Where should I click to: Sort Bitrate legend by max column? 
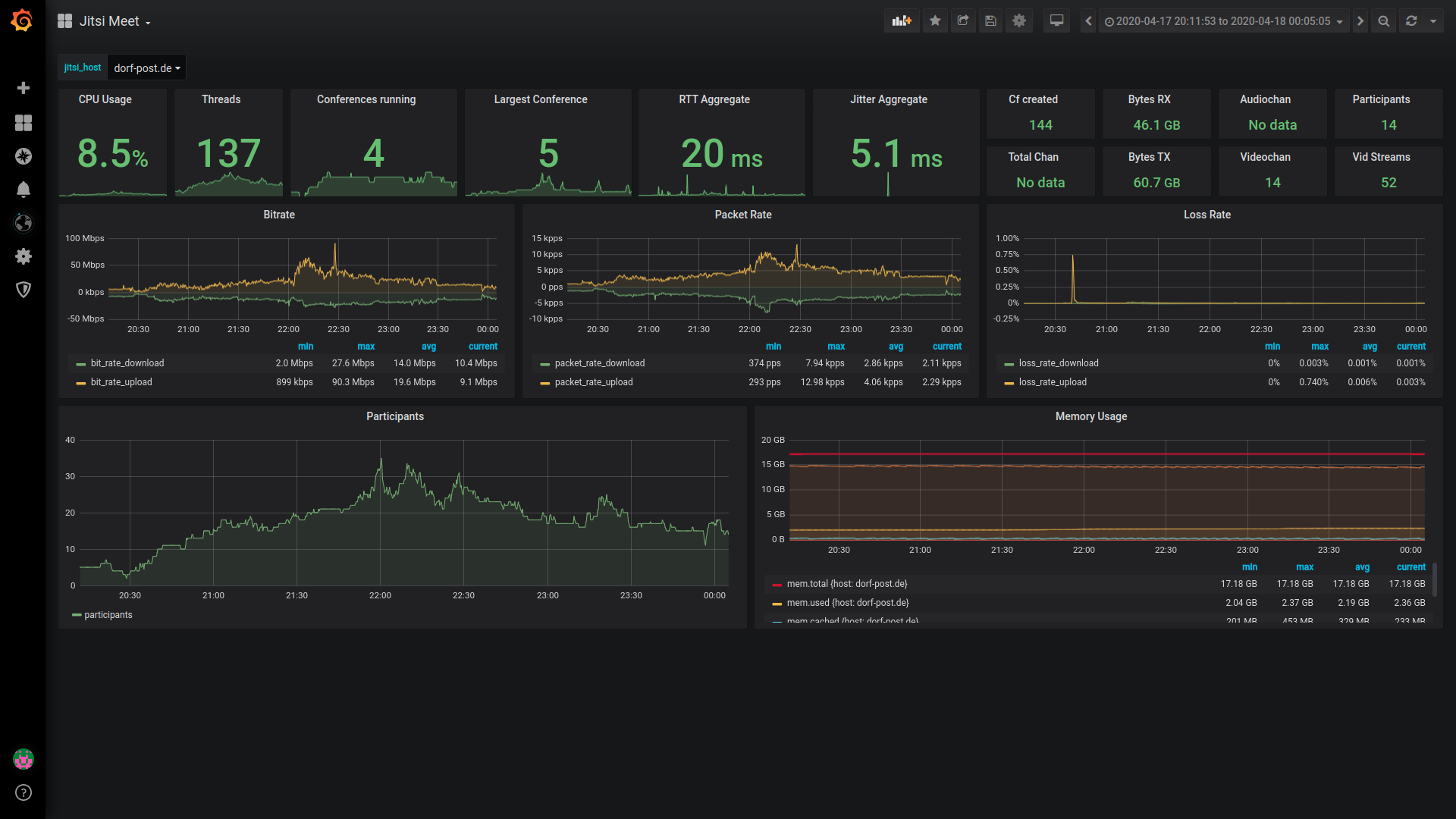coord(366,347)
